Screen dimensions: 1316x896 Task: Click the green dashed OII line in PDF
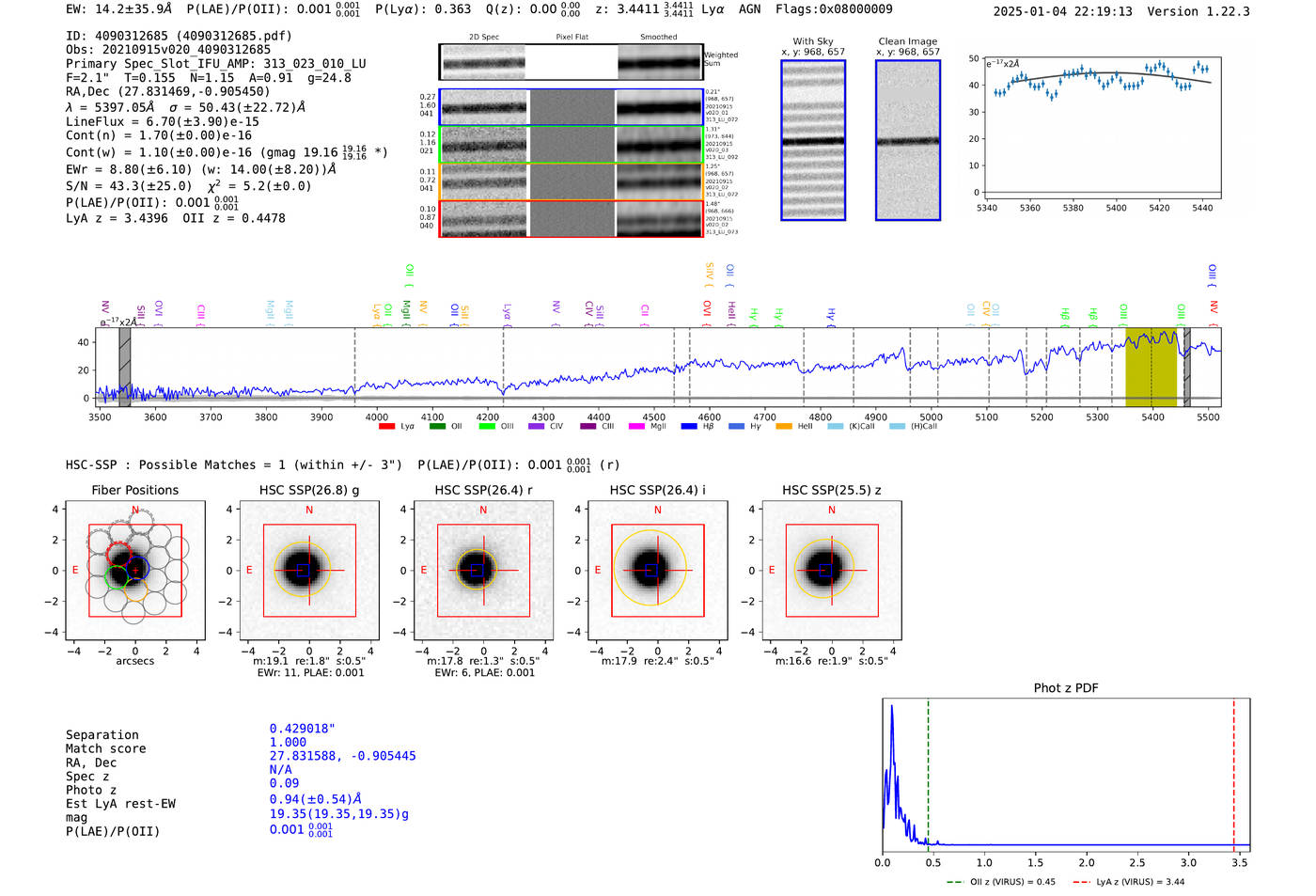928,774
